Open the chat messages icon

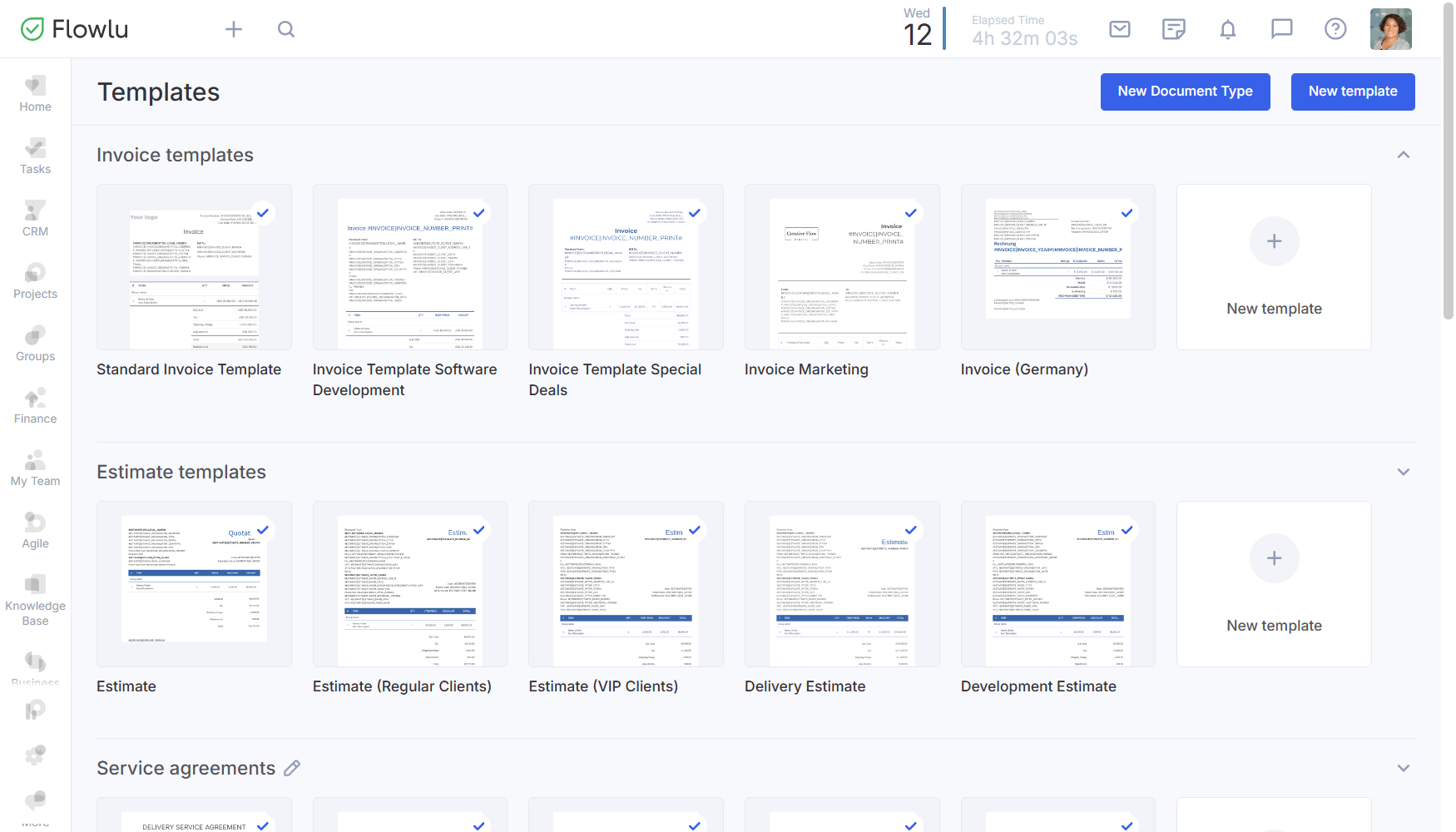click(x=1281, y=29)
